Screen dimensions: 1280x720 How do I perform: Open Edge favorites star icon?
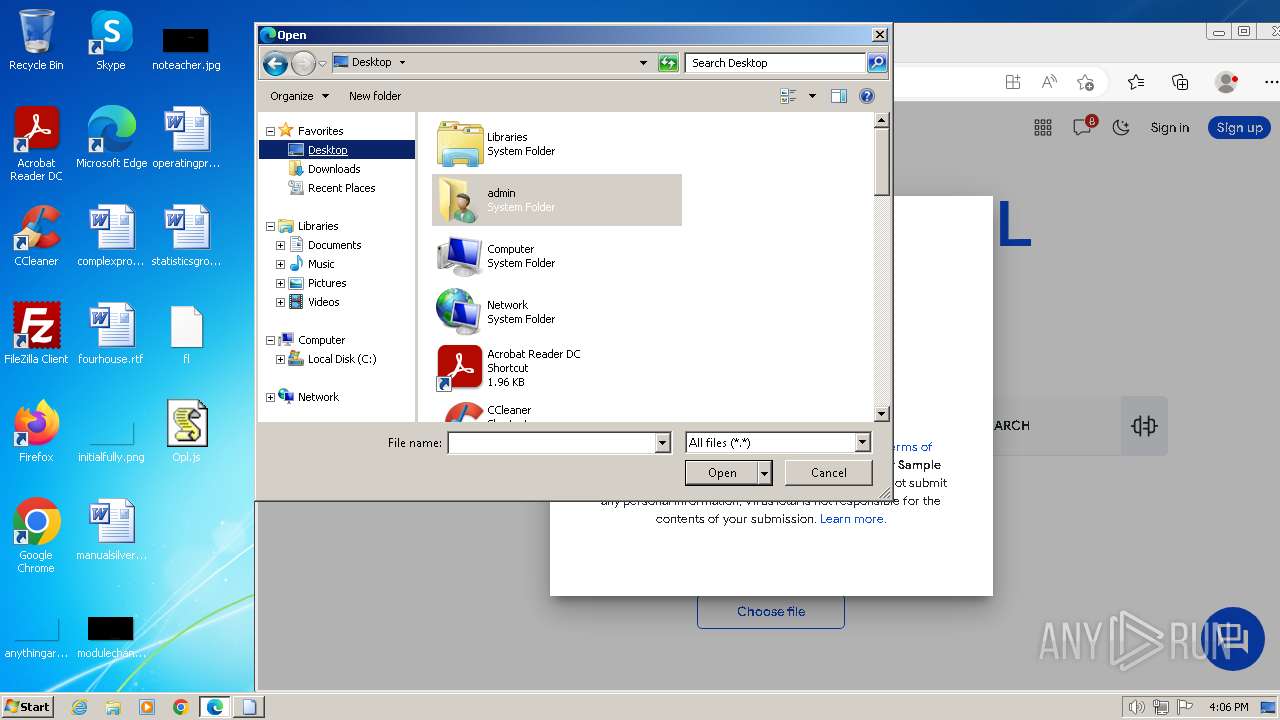(x=1136, y=82)
